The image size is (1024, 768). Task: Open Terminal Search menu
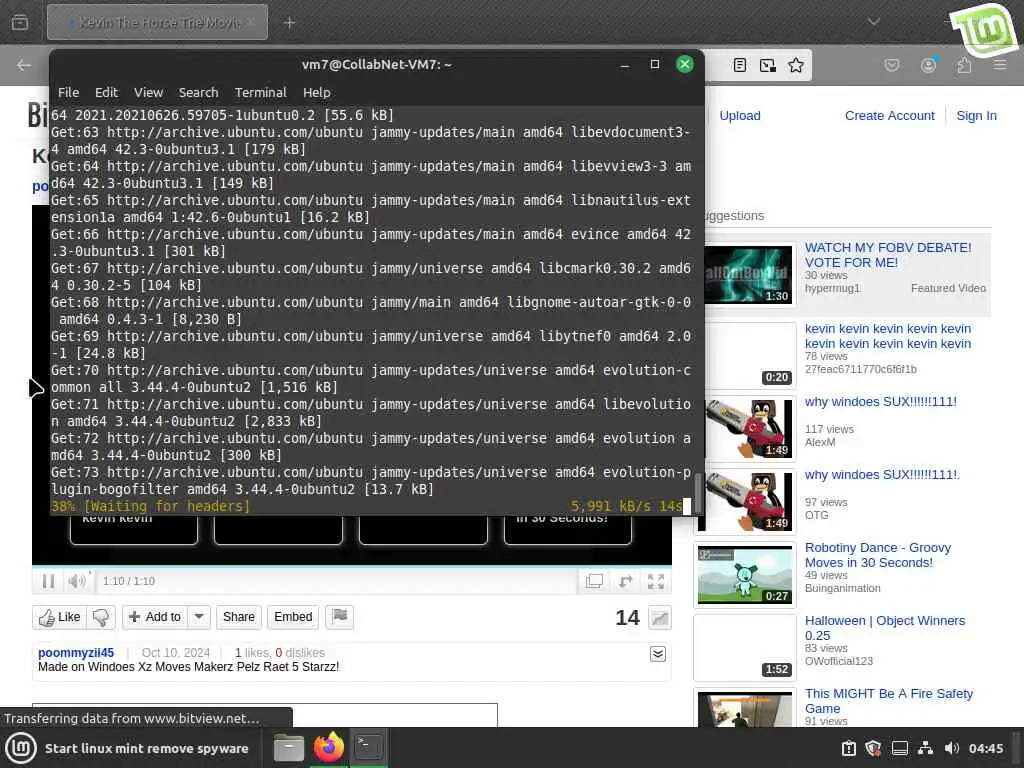[199, 93]
